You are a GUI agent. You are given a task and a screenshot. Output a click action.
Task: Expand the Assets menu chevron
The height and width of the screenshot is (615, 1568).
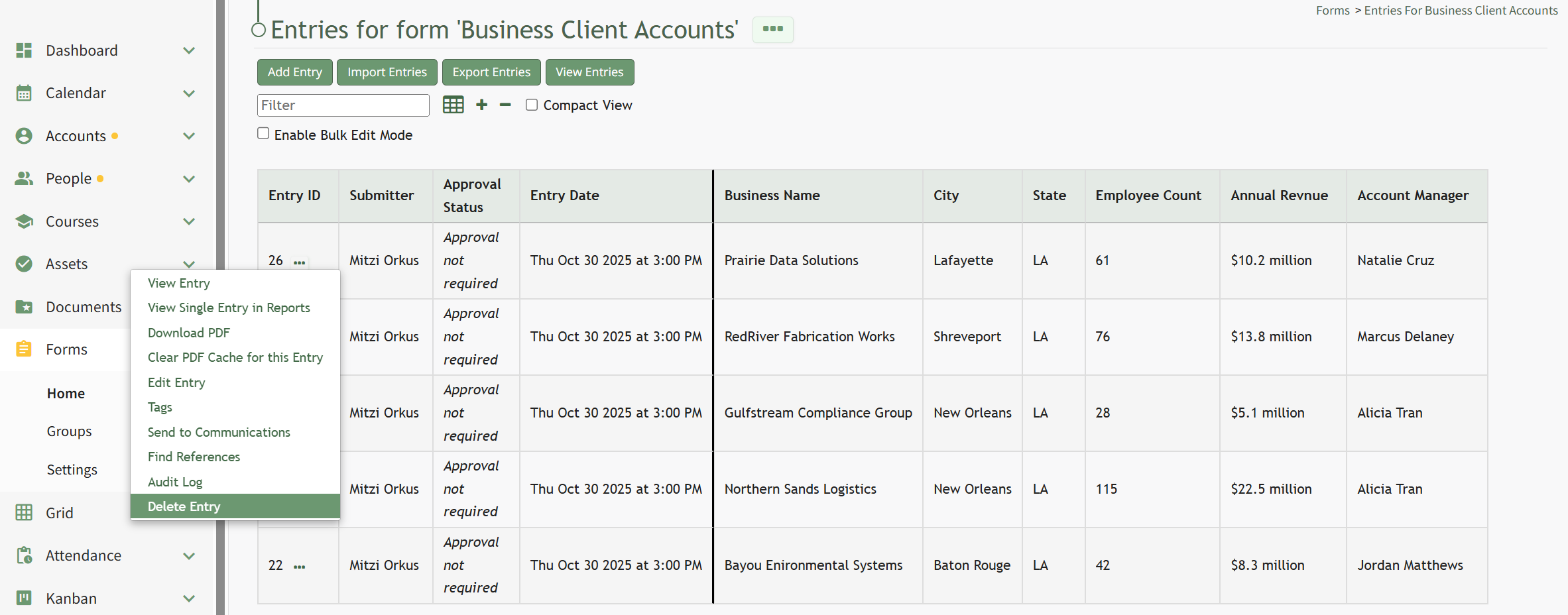(189, 264)
